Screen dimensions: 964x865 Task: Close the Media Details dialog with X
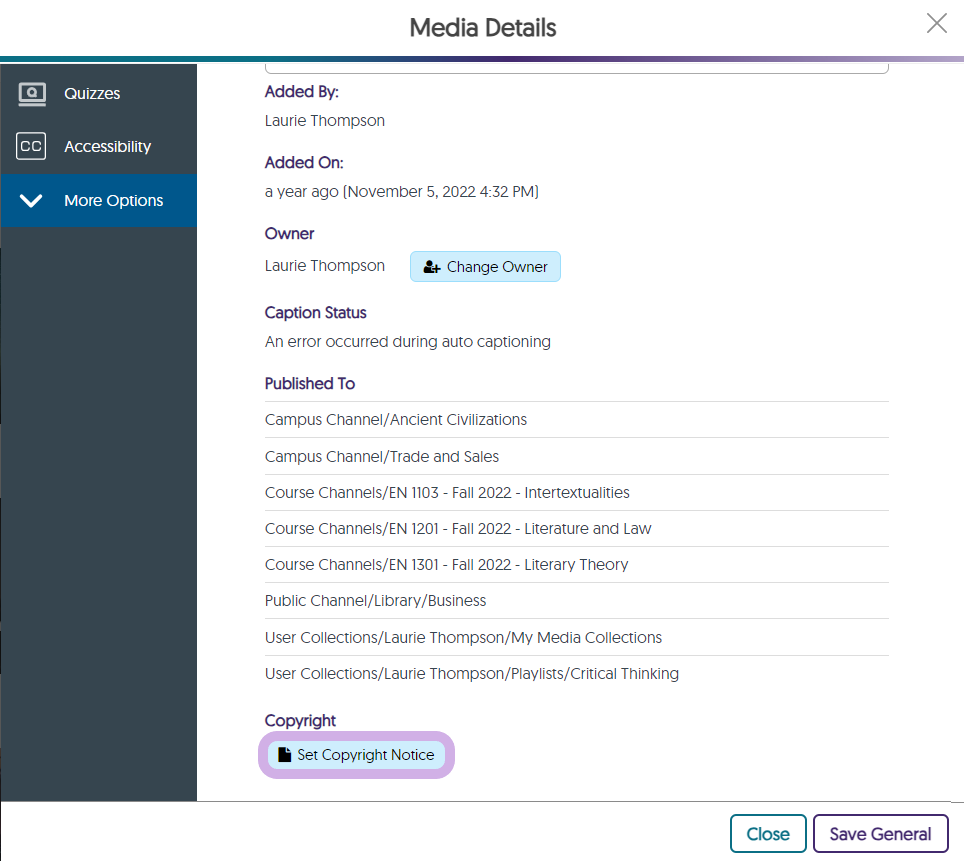click(936, 24)
